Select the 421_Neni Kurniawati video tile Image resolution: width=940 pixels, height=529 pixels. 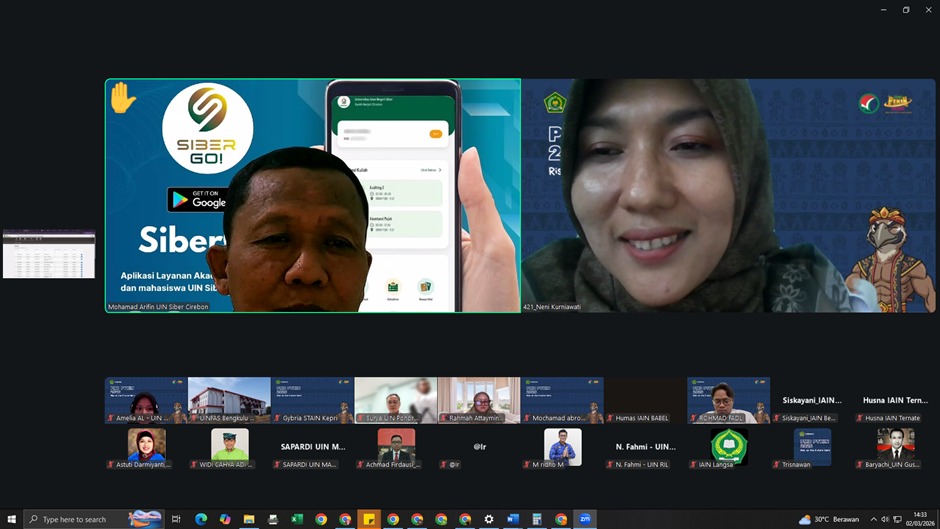(x=728, y=196)
